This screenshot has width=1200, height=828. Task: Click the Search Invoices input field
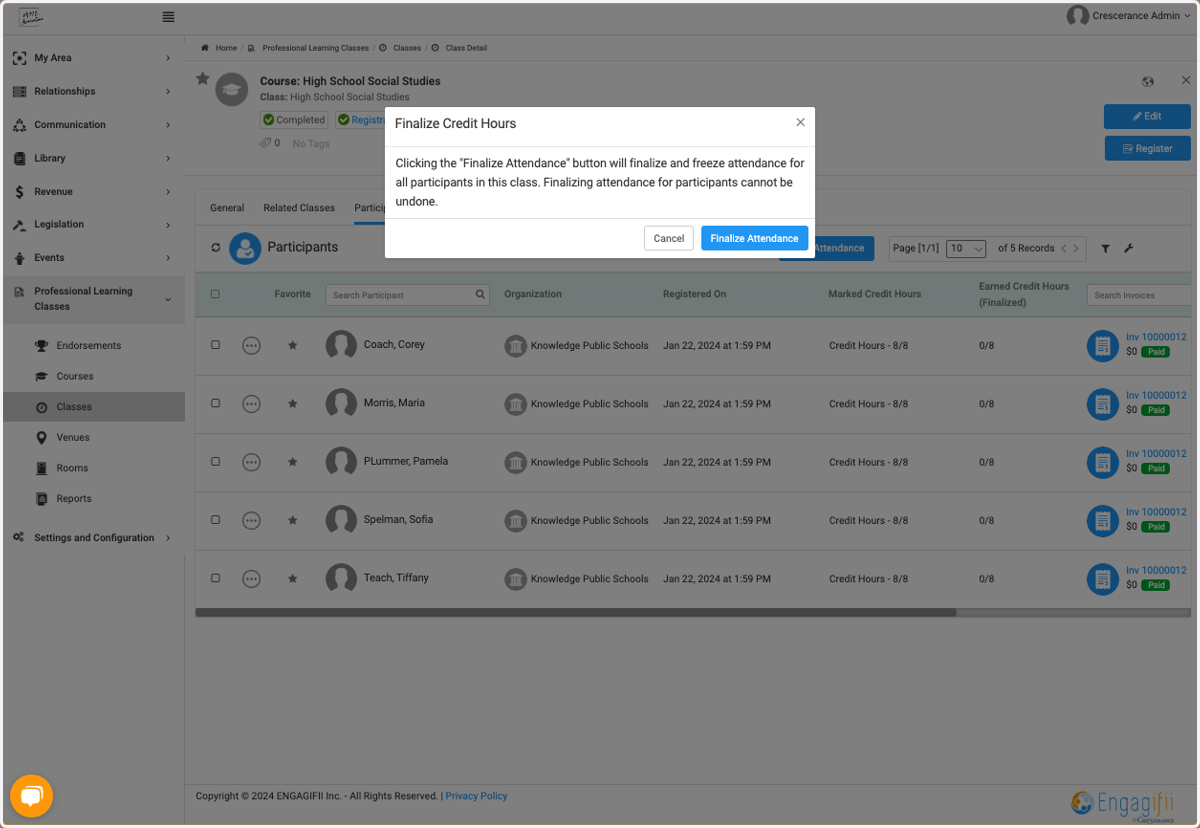[x=1140, y=295]
